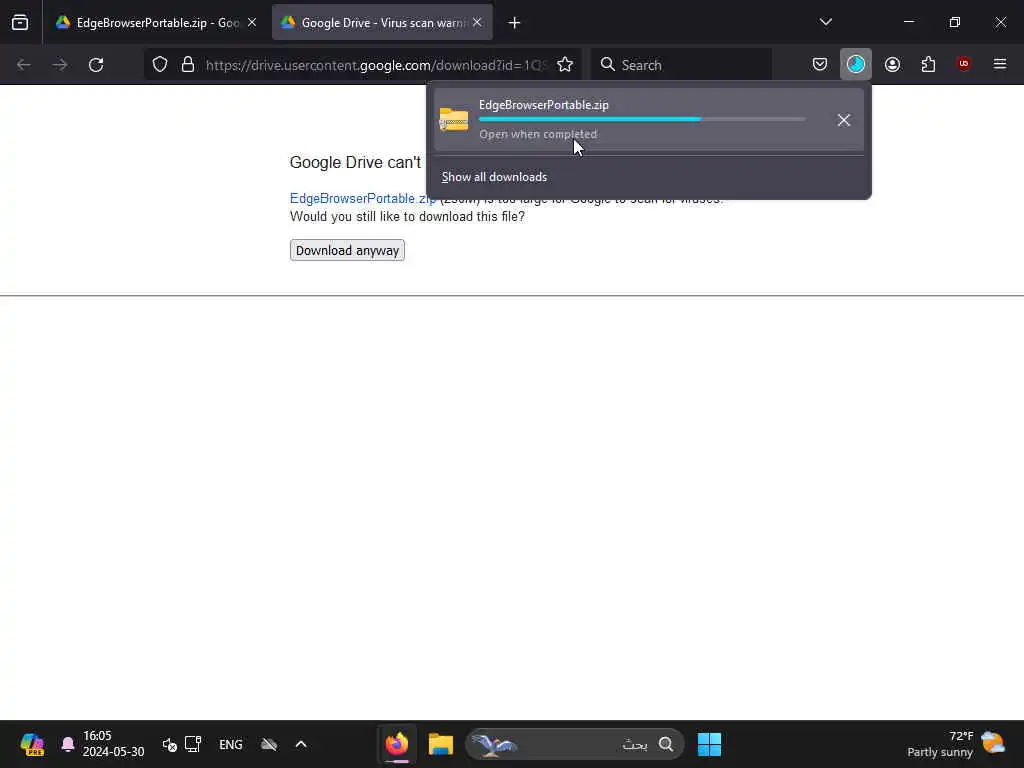Open notifications bell in the taskbar
The image size is (1024, 768).
[x=67, y=744]
